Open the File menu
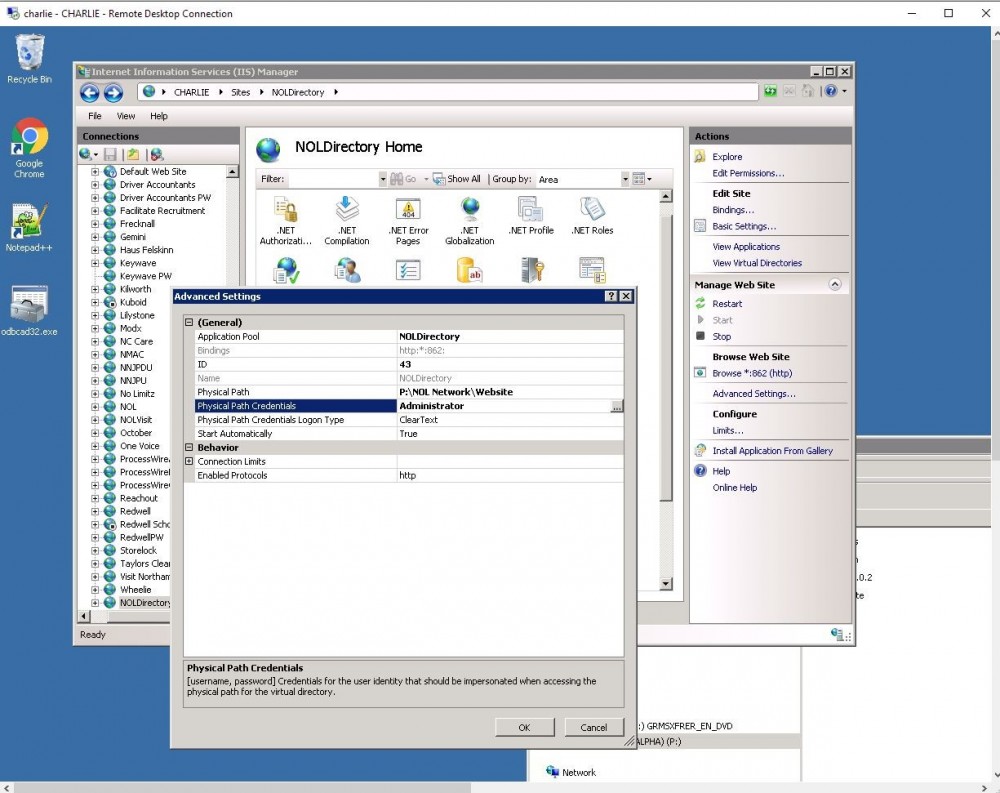1000x793 pixels. coord(94,116)
